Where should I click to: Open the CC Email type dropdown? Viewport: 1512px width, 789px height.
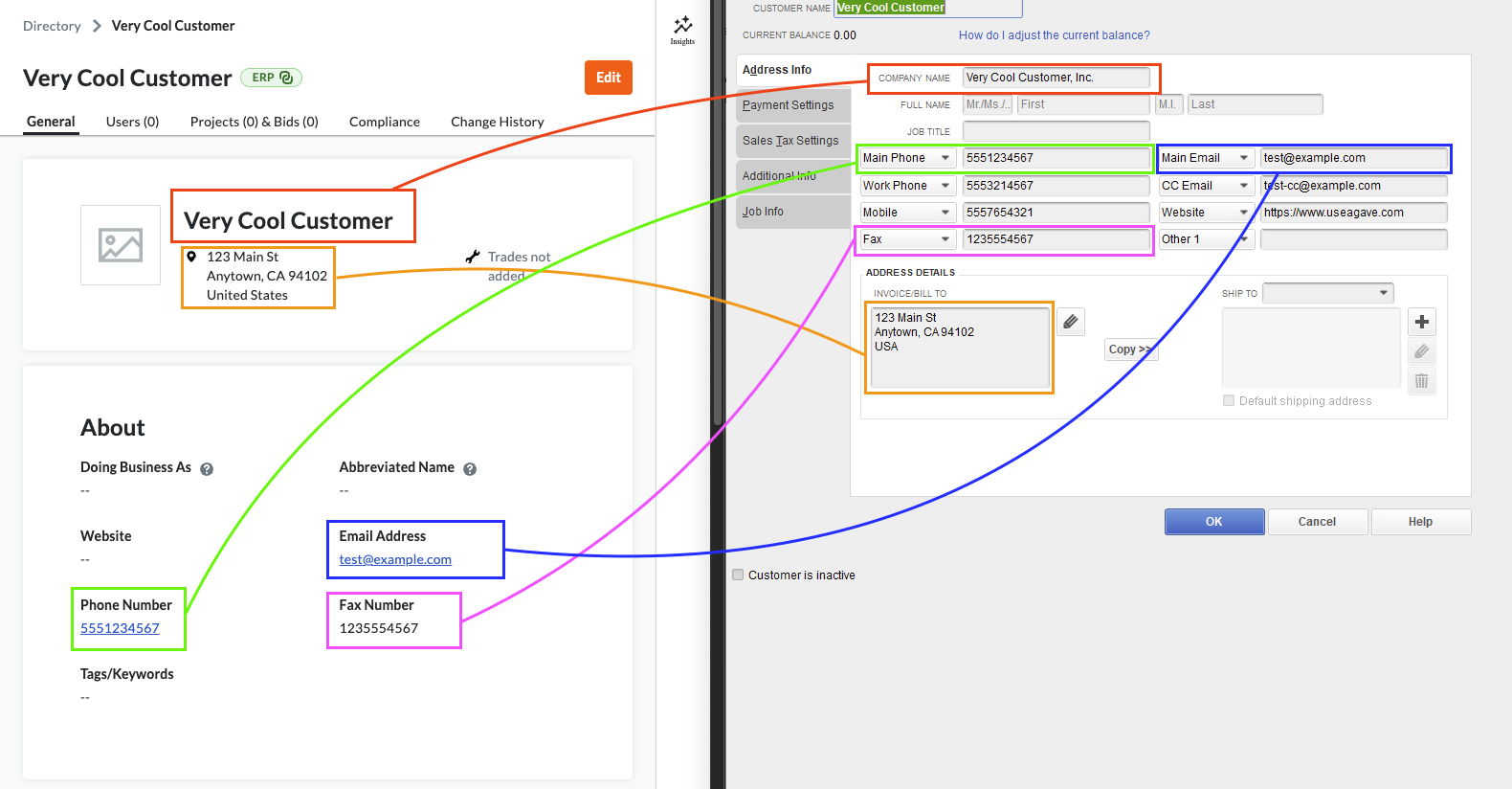pyautogui.click(x=1243, y=186)
